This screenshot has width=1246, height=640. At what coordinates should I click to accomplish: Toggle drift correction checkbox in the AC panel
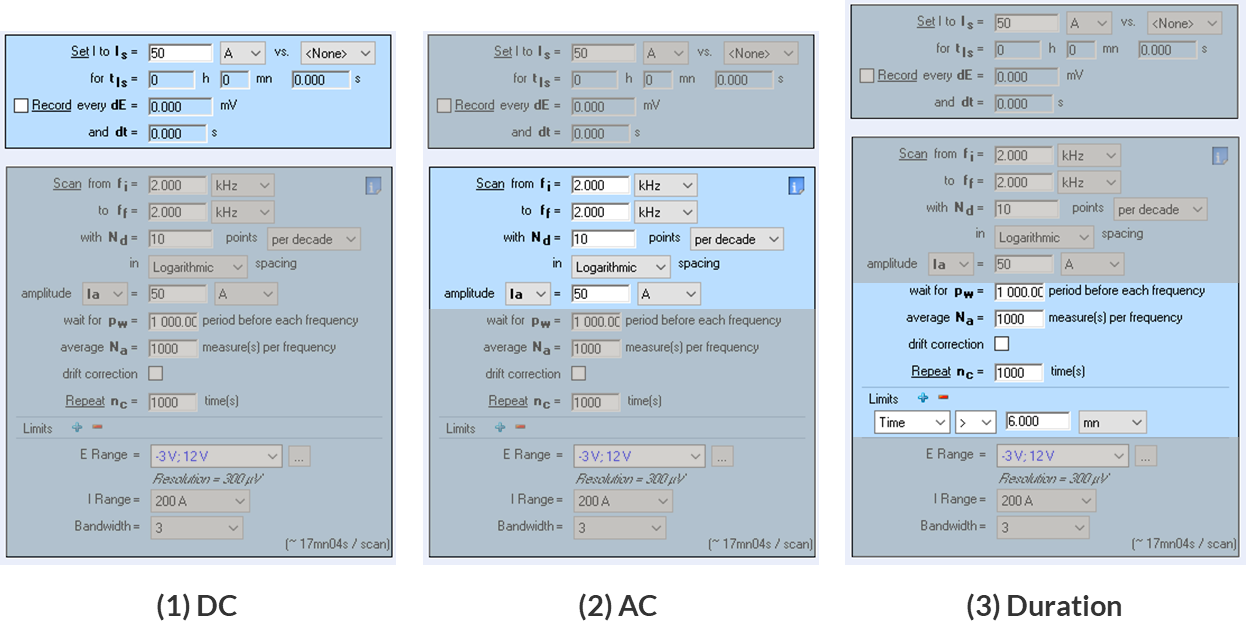pos(578,374)
